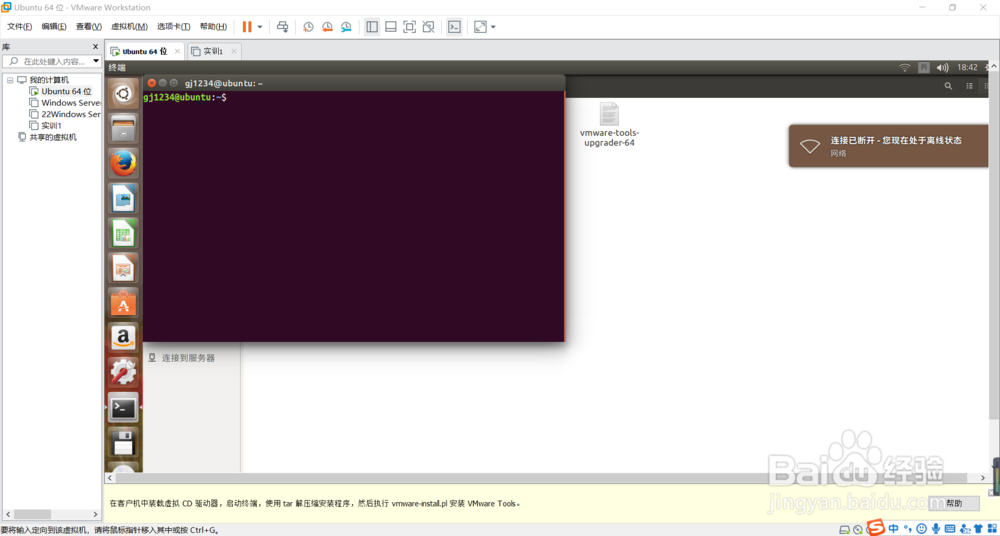The image size is (1000, 536).
Task: Open the 文件(F) menu
Action: pyautogui.click(x=19, y=27)
